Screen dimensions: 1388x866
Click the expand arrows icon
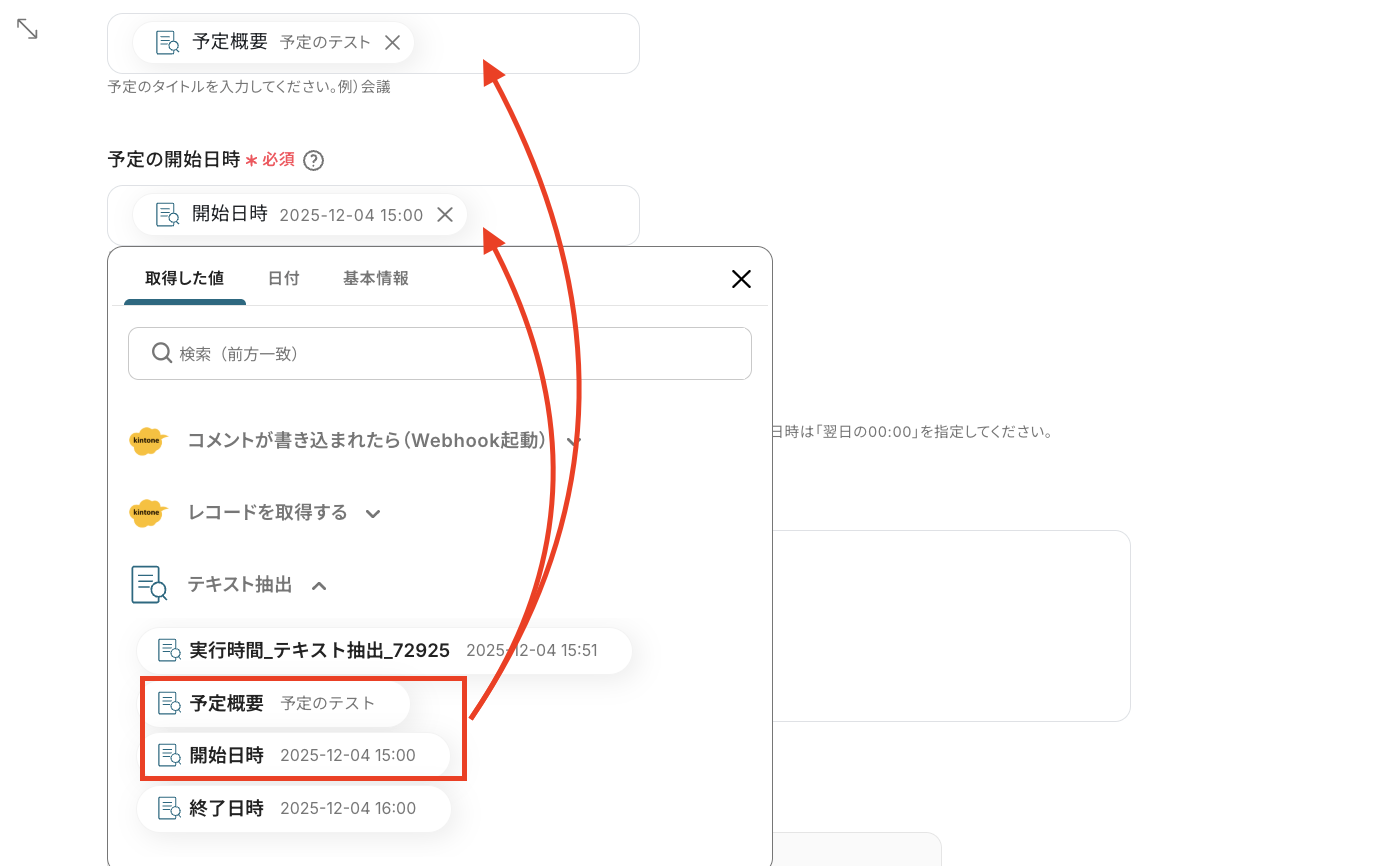27,29
